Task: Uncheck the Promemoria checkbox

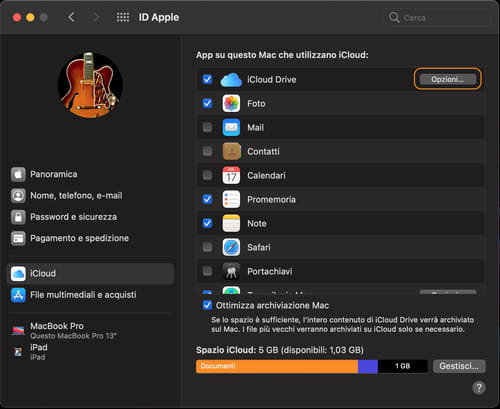Action: click(207, 199)
